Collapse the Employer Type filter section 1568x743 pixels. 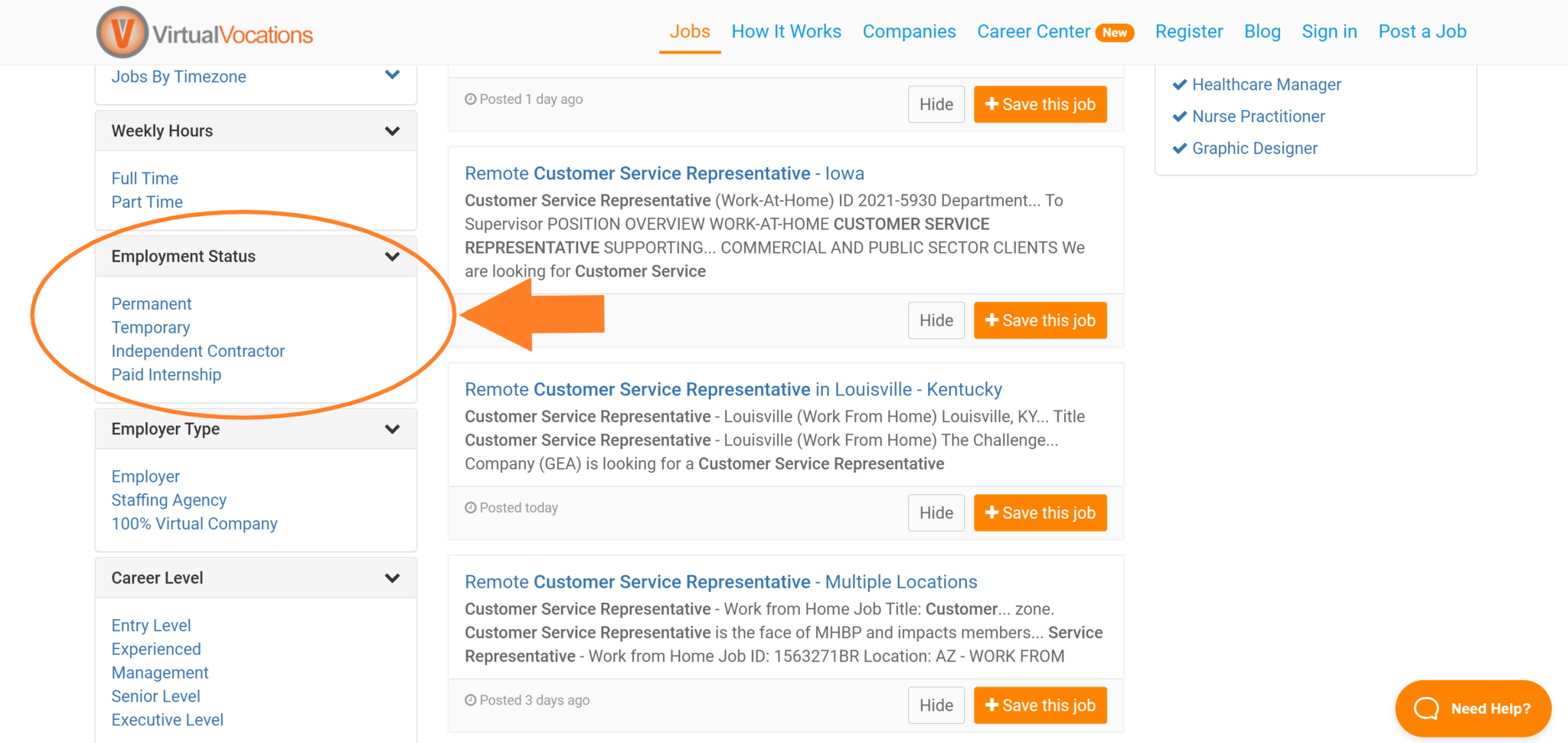point(393,429)
